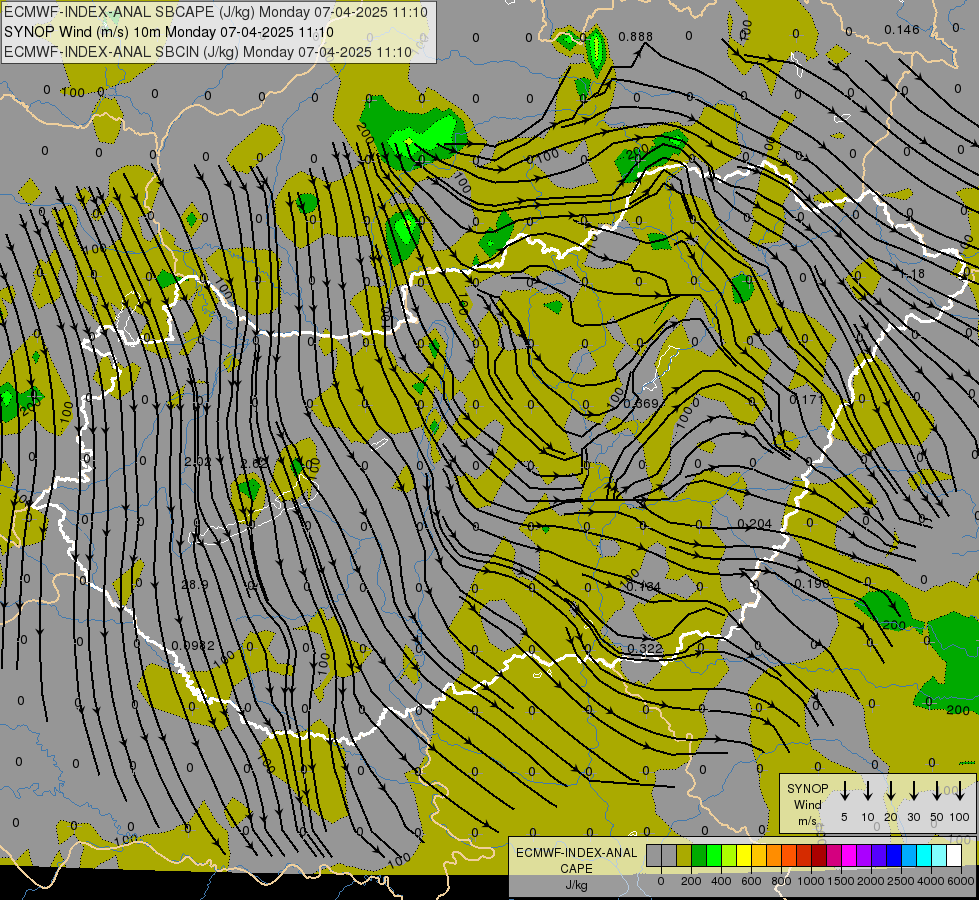Pick the dark red CAPE legend swatch

[x=819, y=855]
